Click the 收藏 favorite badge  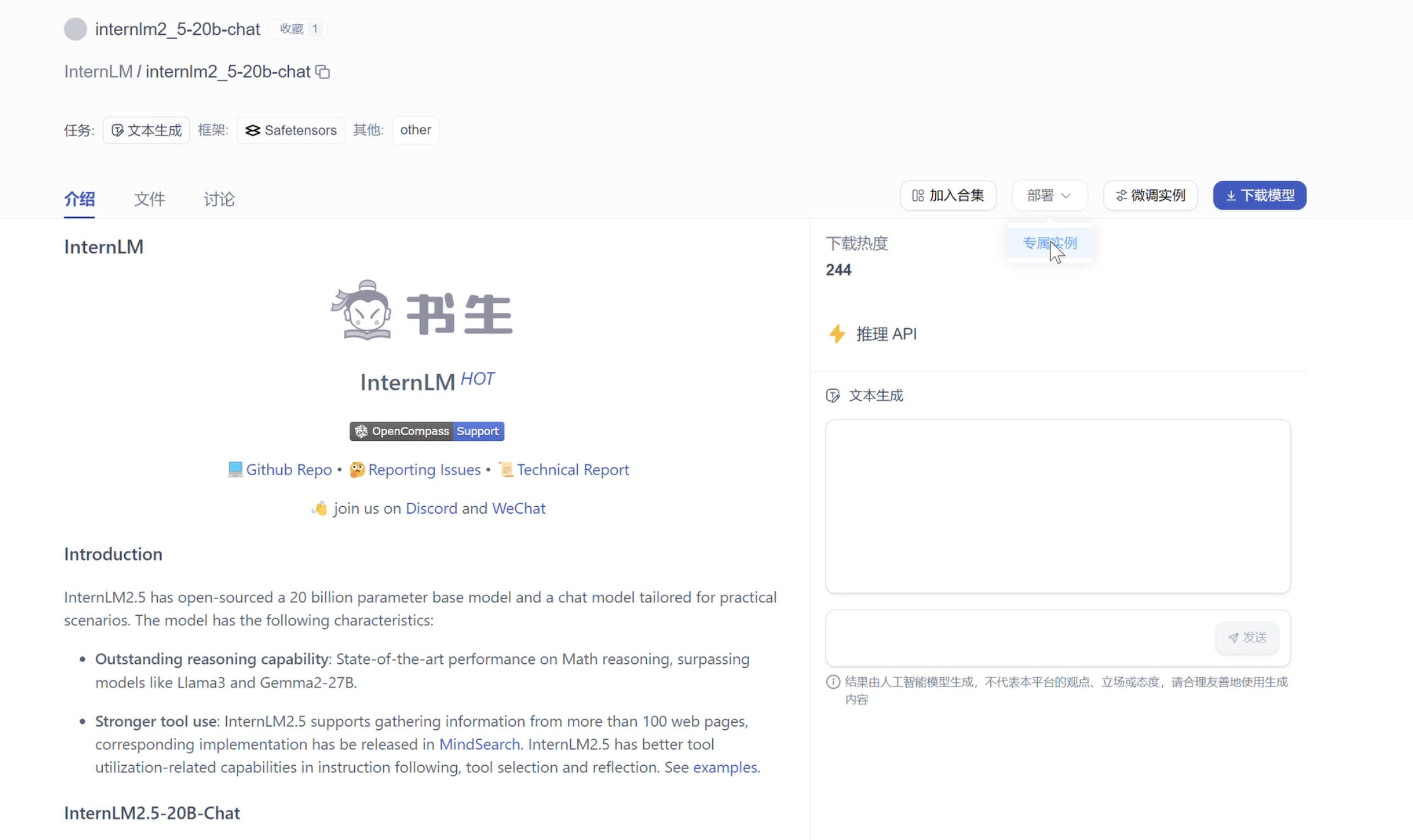(x=298, y=29)
